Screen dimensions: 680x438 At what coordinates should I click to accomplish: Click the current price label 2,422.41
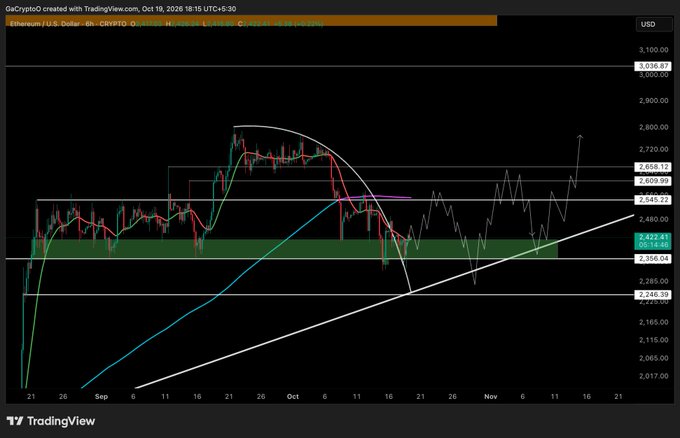tap(653, 241)
